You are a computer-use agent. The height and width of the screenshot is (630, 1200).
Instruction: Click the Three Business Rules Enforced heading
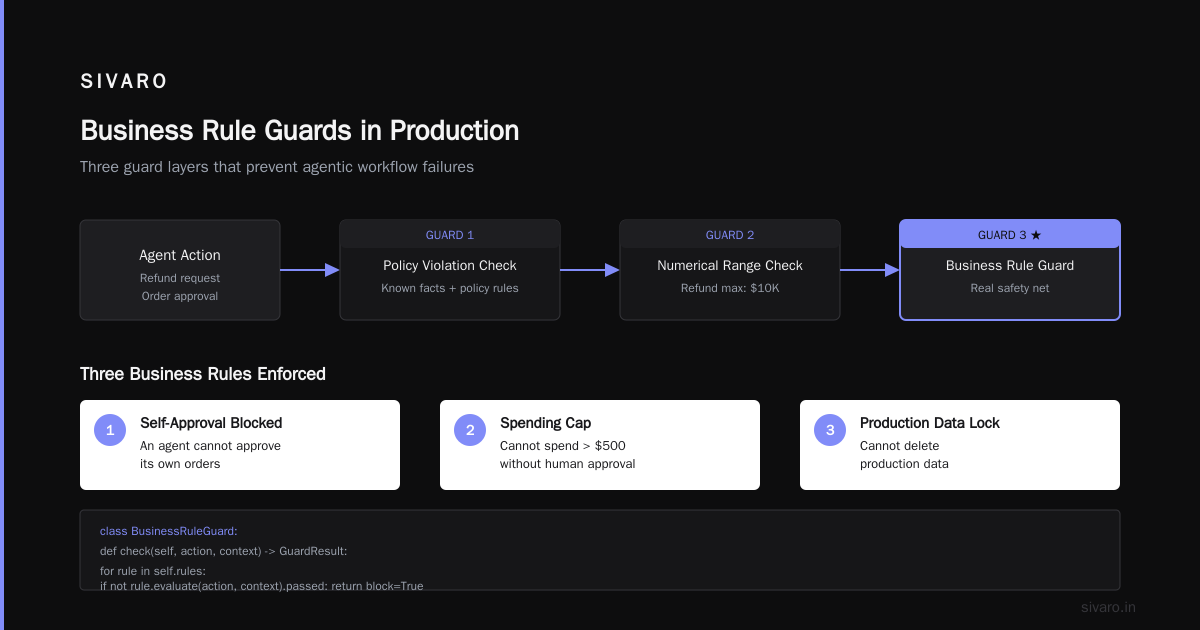pos(203,374)
